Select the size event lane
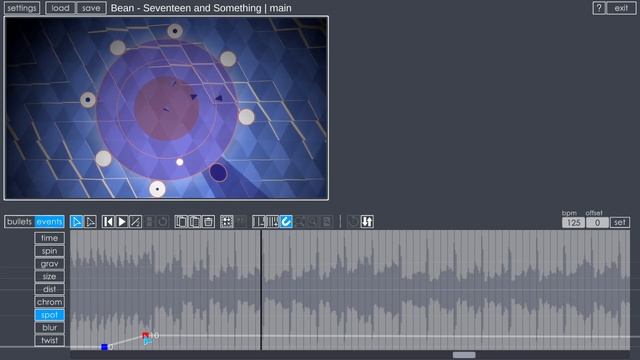640x360 pixels. (x=49, y=276)
